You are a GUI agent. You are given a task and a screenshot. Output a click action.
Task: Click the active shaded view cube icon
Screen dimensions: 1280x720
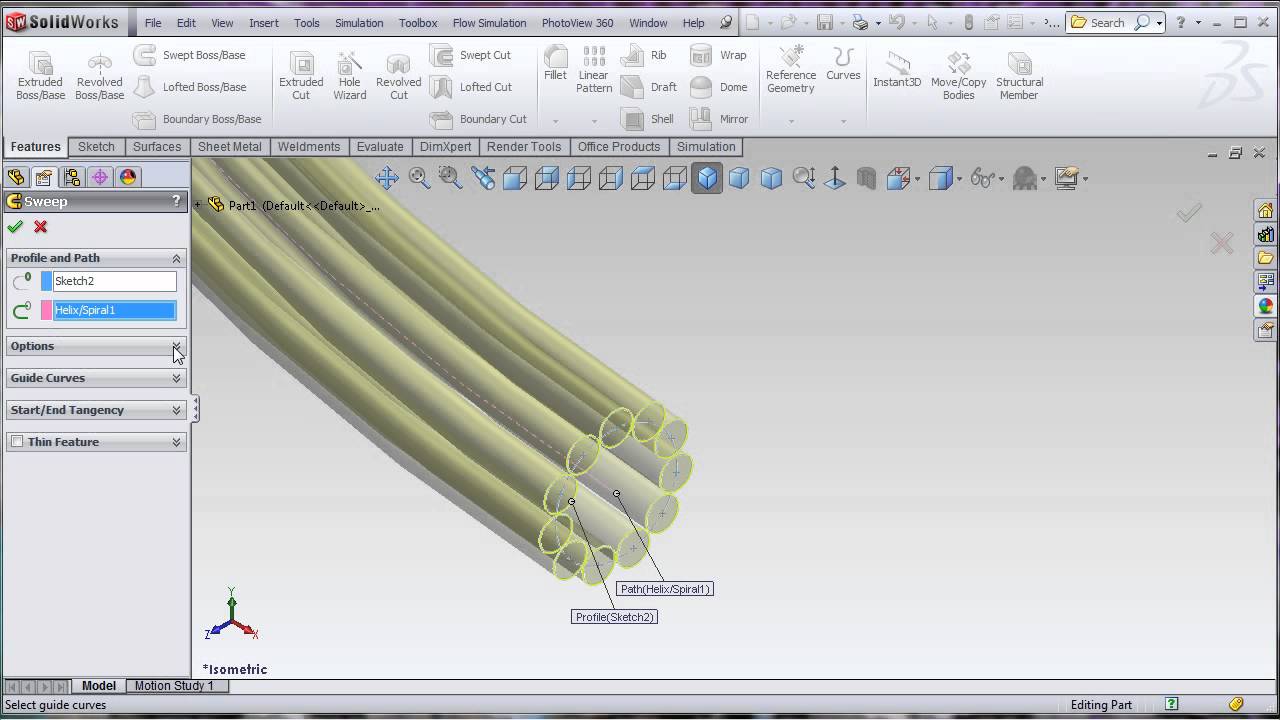707,179
